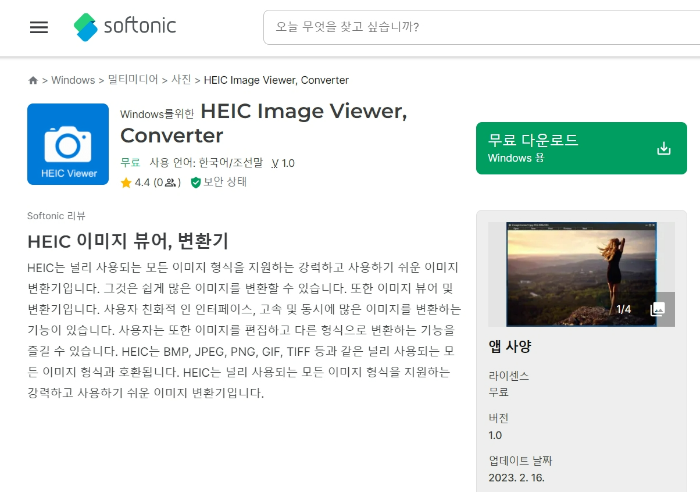The width and height of the screenshot is (700, 492).
Task: Click the 앱 사양 heading
Action: [510, 346]
